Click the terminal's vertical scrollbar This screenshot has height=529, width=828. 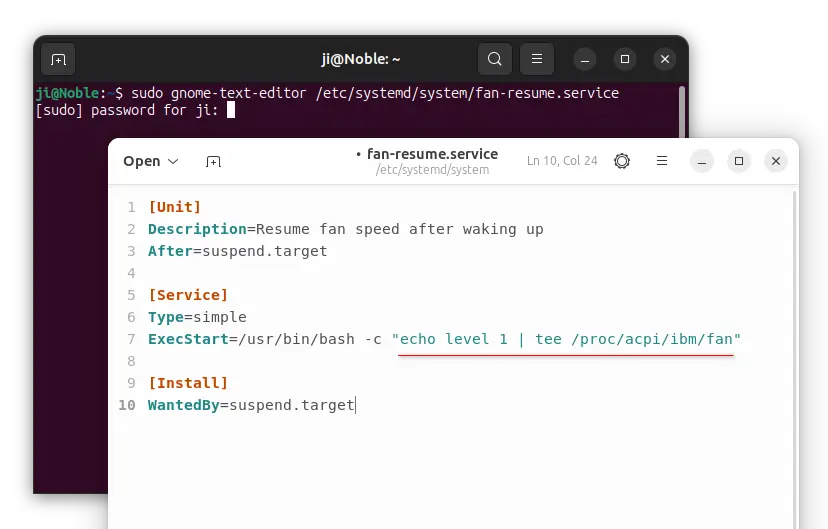point(682,112)
